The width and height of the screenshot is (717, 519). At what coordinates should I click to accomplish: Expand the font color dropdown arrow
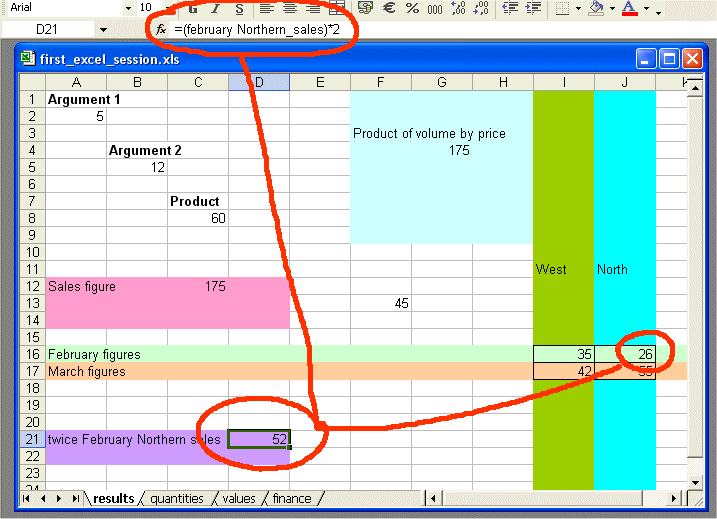click(x=646, y=9)
